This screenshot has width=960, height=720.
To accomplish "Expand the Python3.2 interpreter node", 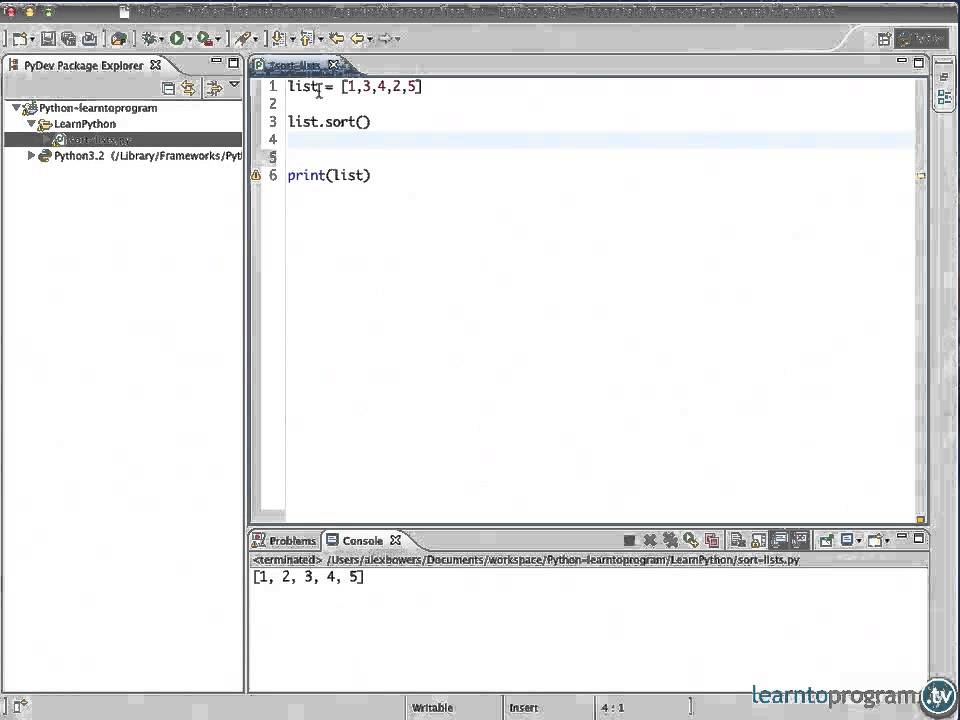I will (x=31, y=156).
